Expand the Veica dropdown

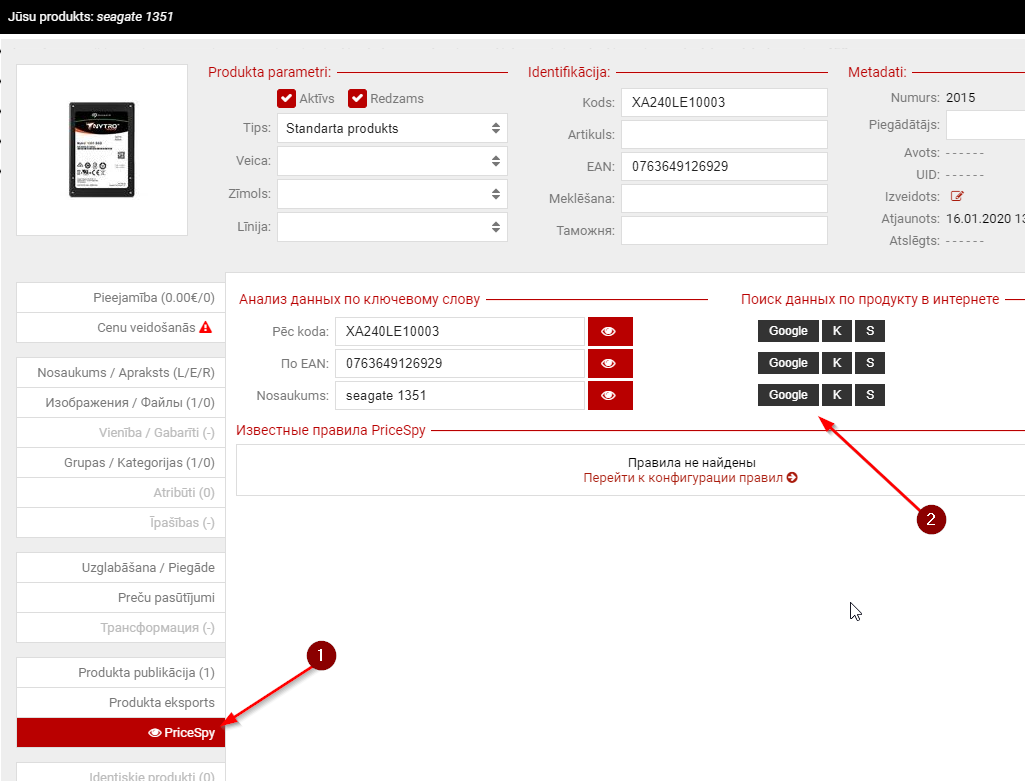pyautogui.click(x=392, y=161)
